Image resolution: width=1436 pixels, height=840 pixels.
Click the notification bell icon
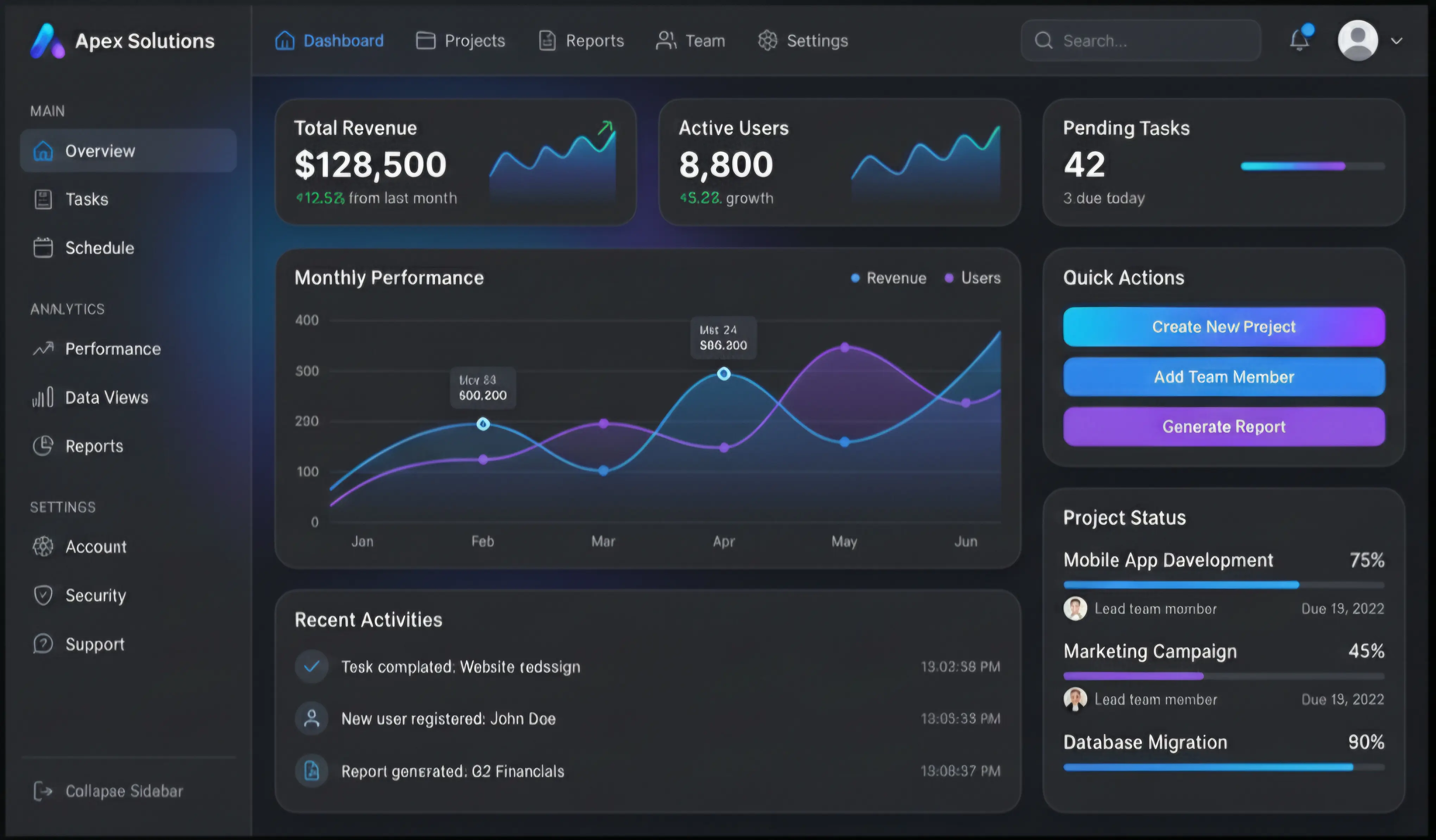[1299, 40]
